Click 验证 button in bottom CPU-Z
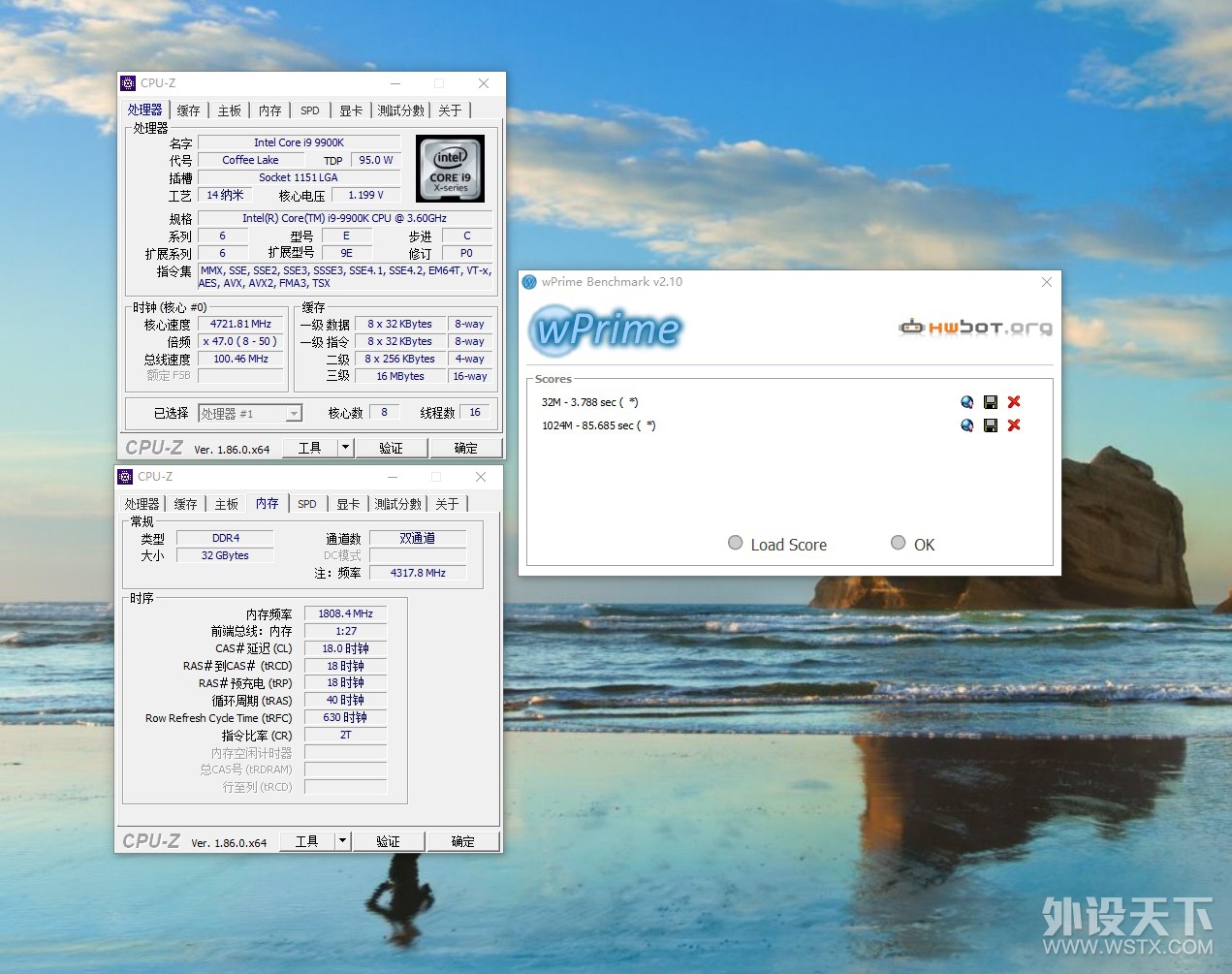This screenshot has height=974, width=1232. point(388,841)
